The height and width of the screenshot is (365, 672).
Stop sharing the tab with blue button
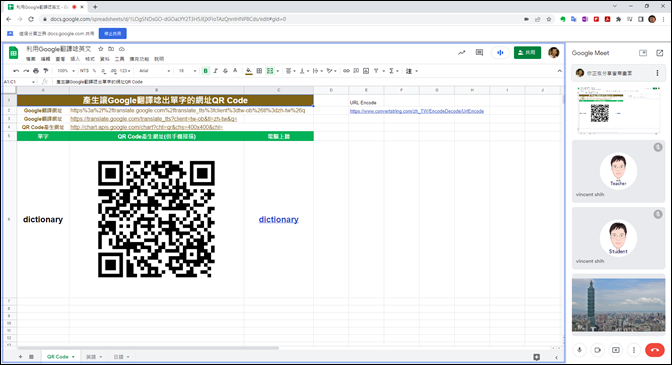click(x=113, y=33)
